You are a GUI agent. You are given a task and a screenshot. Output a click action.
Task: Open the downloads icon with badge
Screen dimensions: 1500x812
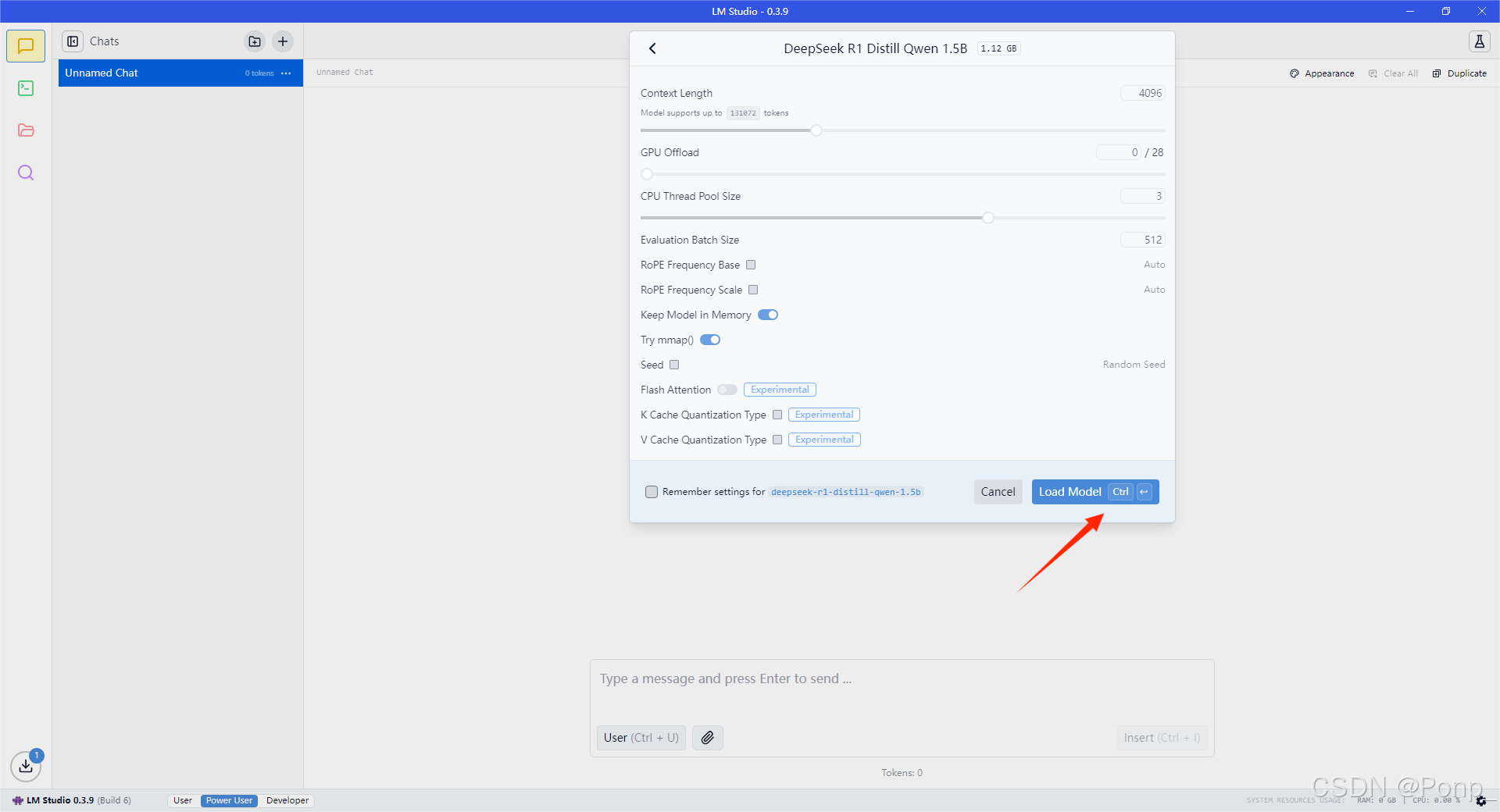(x=26, y=766)
